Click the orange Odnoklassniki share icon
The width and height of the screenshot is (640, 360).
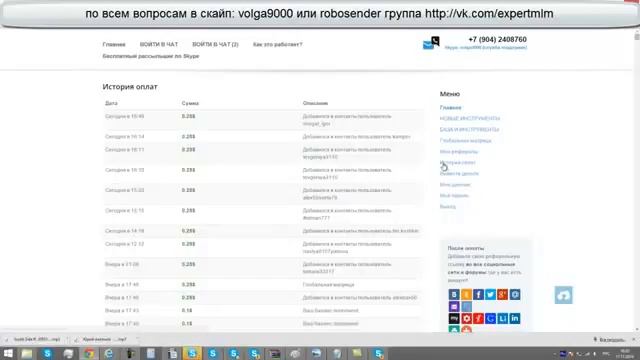[x=466, y=294]
